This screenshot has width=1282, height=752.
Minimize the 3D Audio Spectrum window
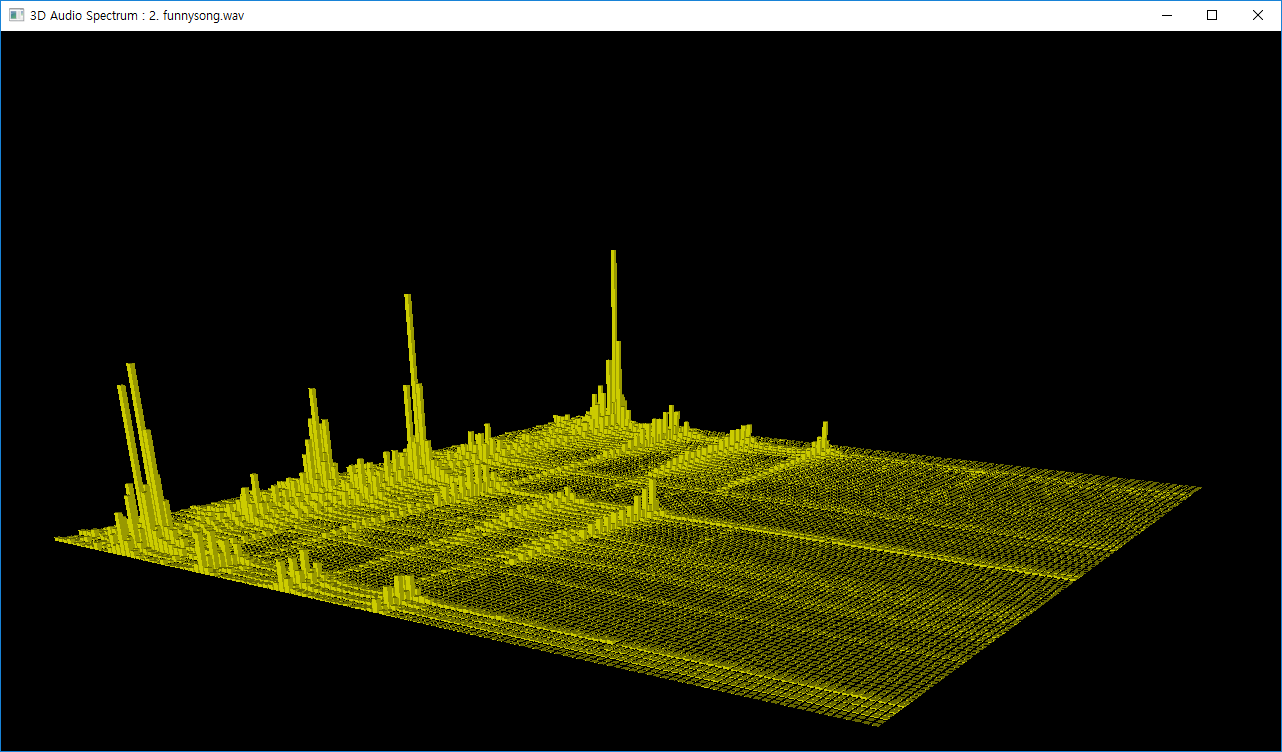[x=1166, y=15]
